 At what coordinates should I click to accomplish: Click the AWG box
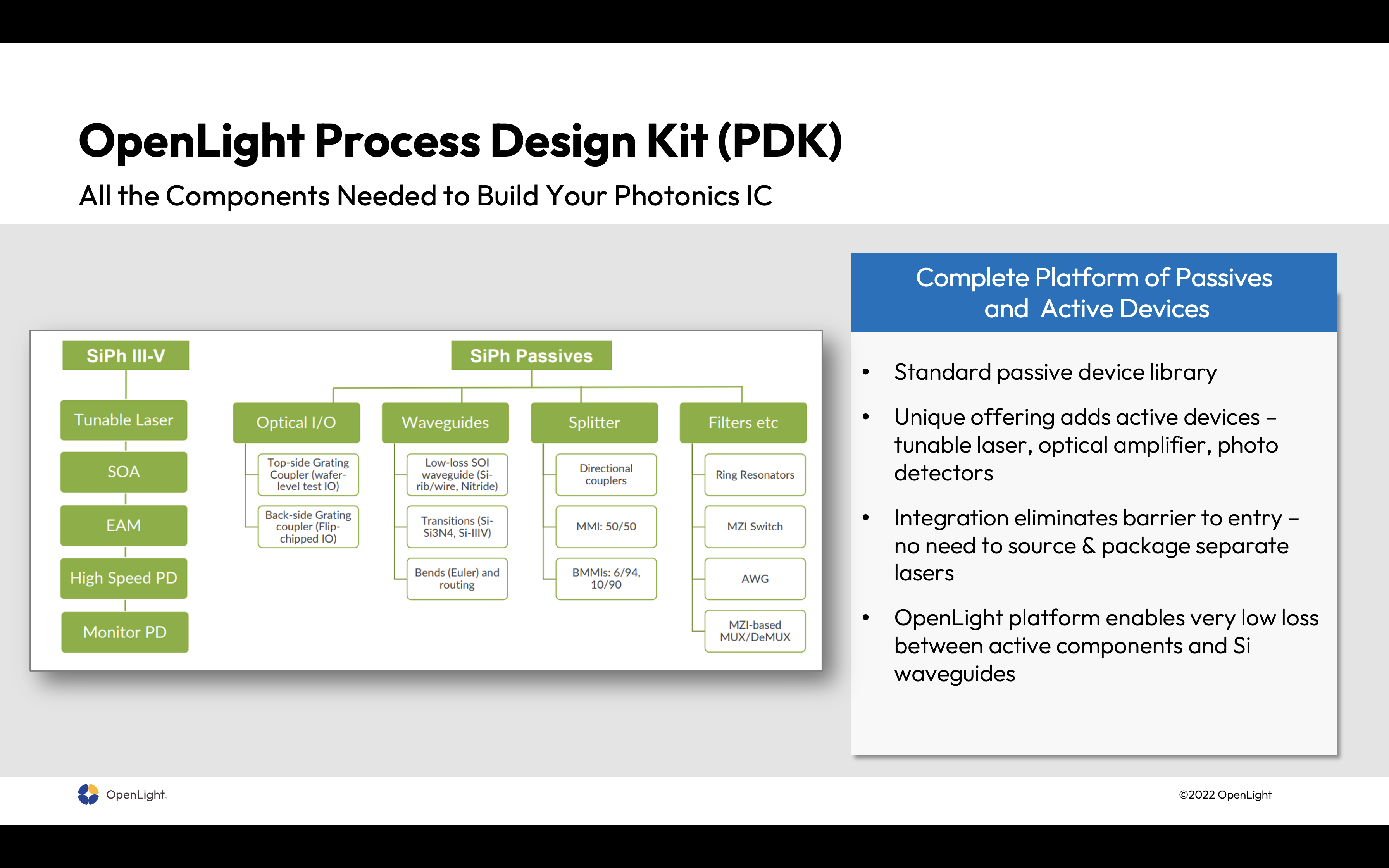pyautogui.click(x=755, y=579)
